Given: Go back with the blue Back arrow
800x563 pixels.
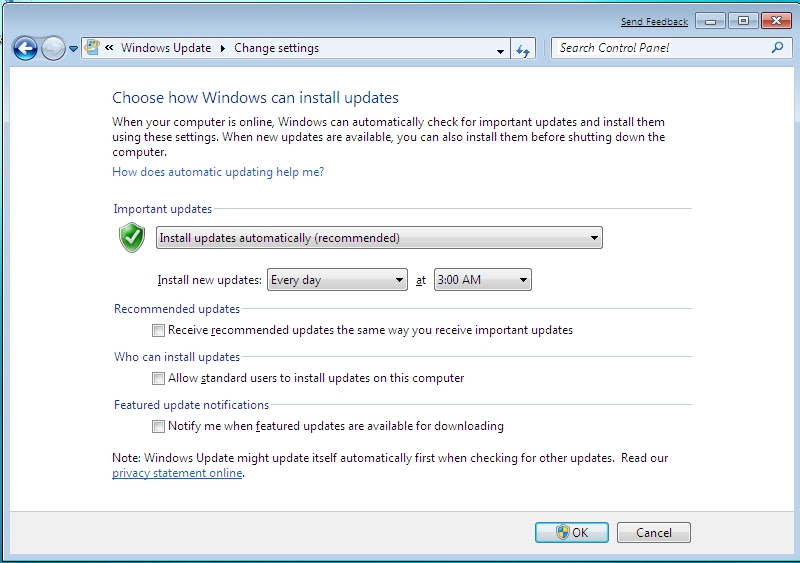Looking at the screenshot, I should pyautogui.click(x=25, y=49).
